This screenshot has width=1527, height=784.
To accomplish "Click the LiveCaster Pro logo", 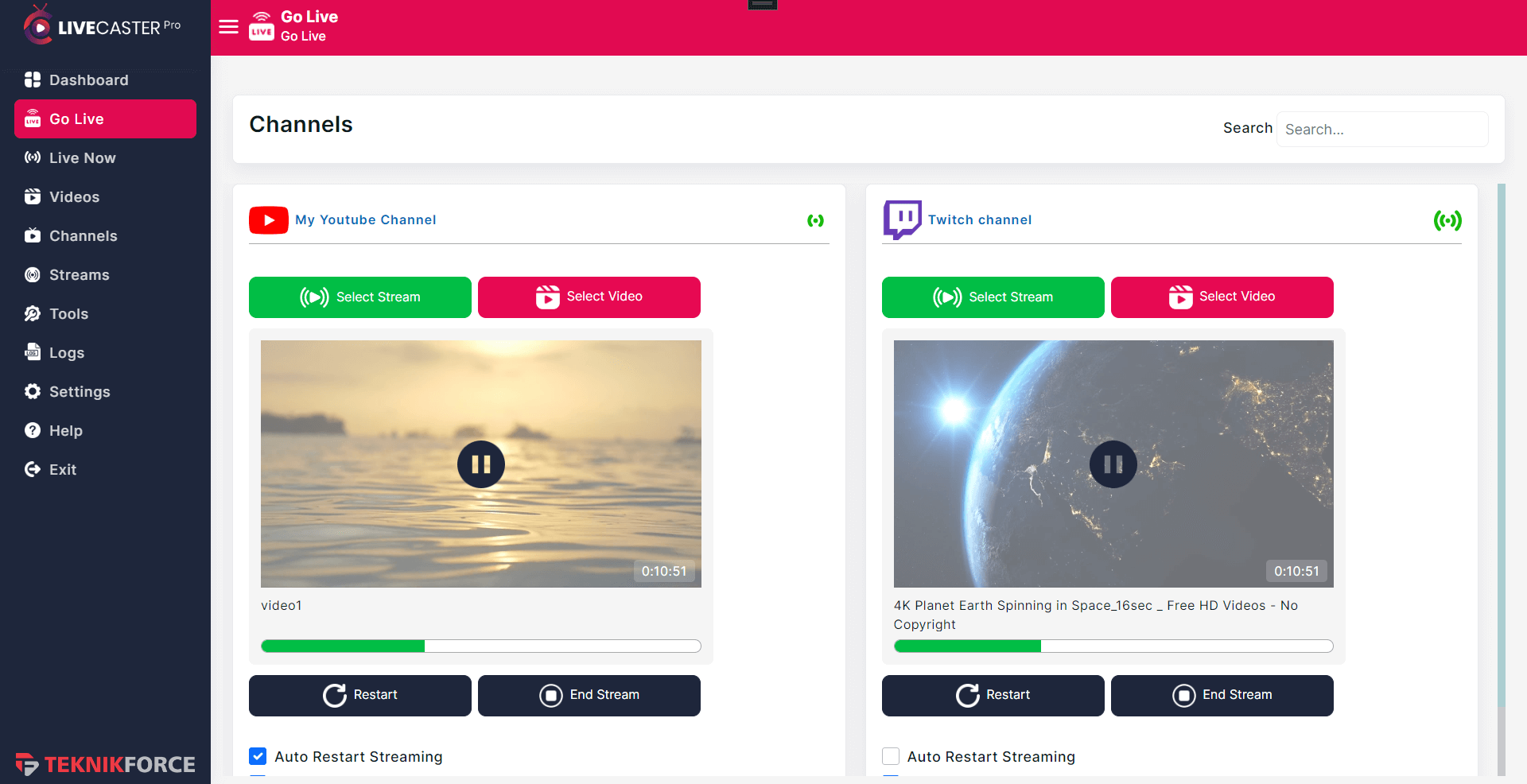I will pos(102,25).
